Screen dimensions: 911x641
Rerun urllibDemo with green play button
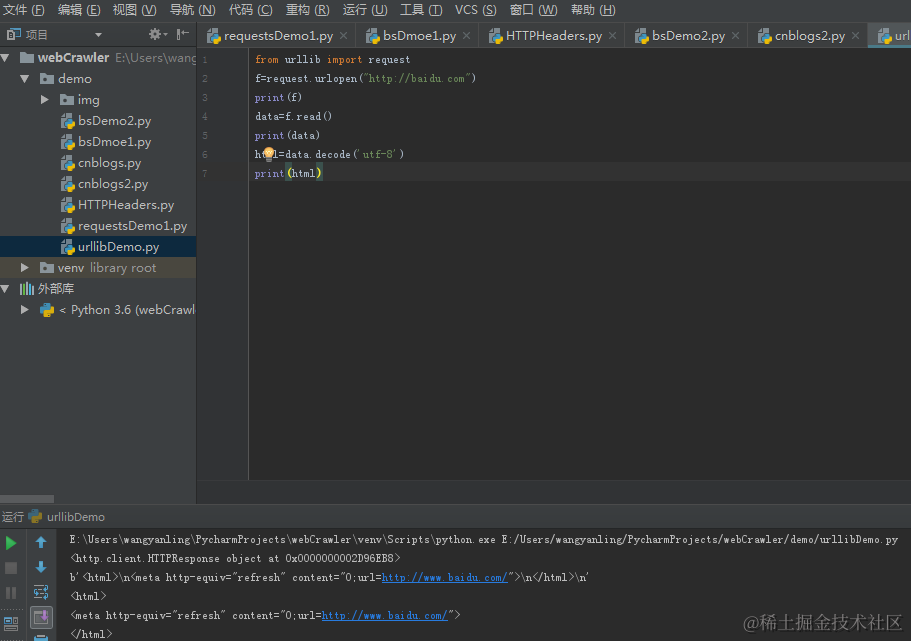(x=11, y=543)
